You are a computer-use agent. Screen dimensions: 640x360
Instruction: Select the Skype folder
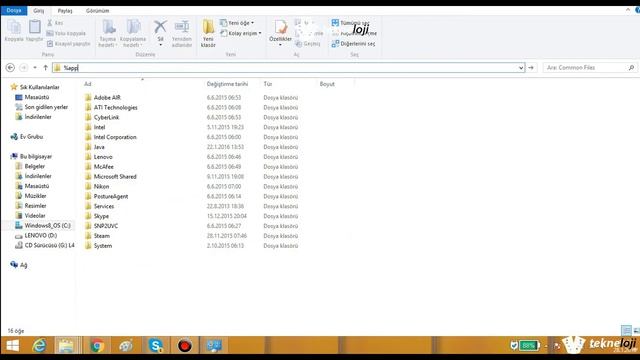click(x=97, y=216)
